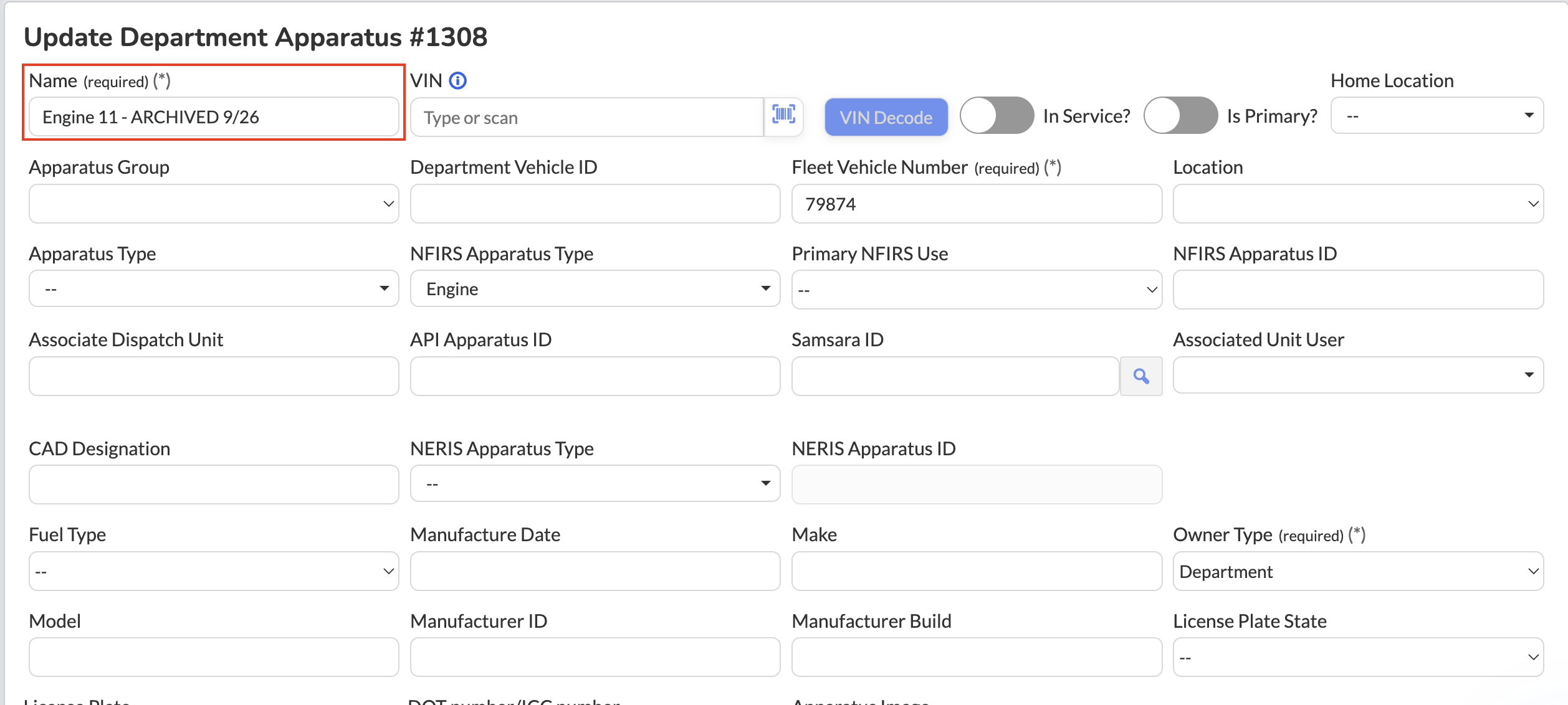Click the VIN Type or scan field
Image resolution: width=1568 pixels, height=705 pixels.
pos(587,117)
